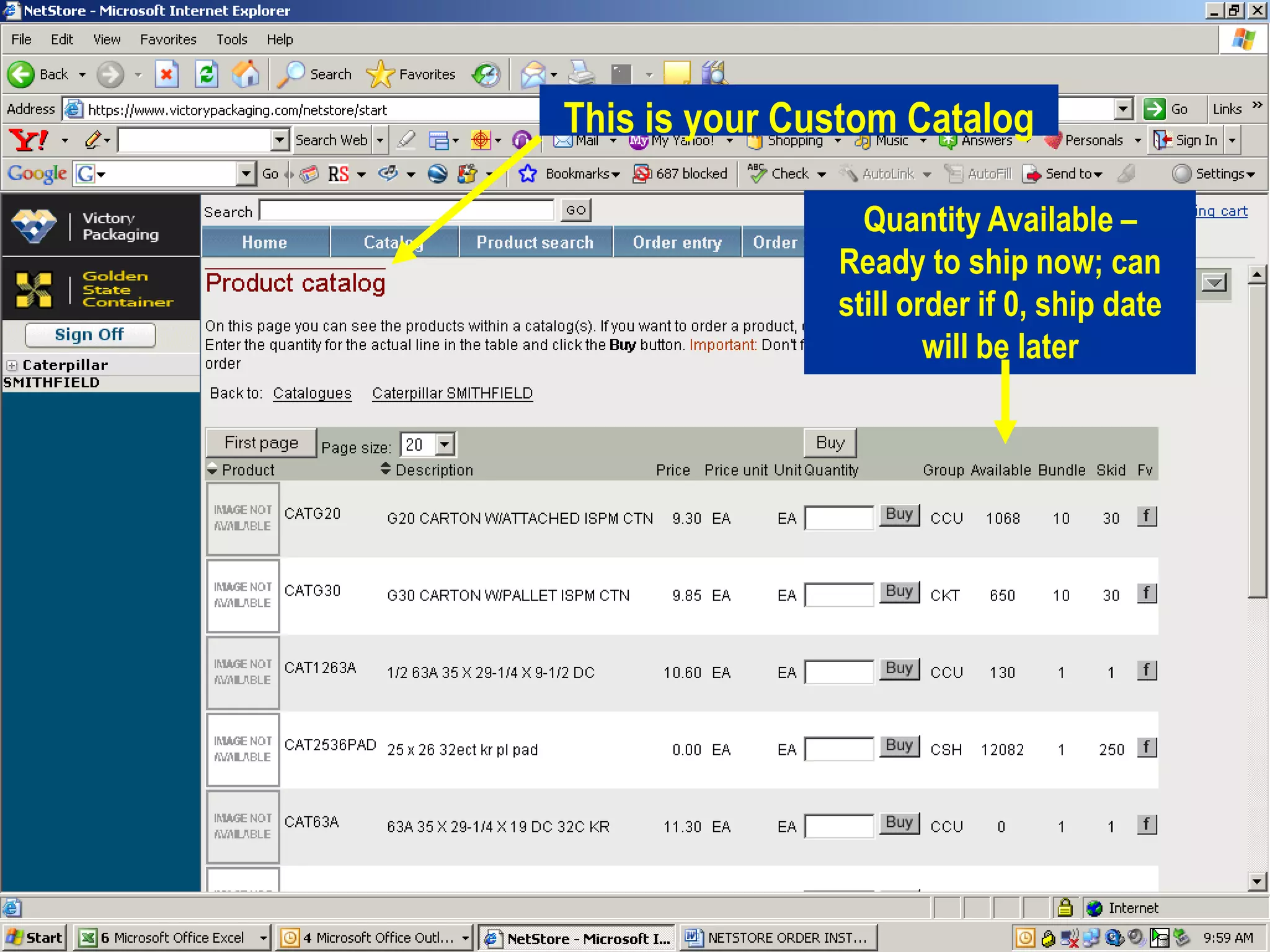Expand the Caterpillar SMITHFIELD tree node
1270x952 pixels.
(x=12, y=365)
